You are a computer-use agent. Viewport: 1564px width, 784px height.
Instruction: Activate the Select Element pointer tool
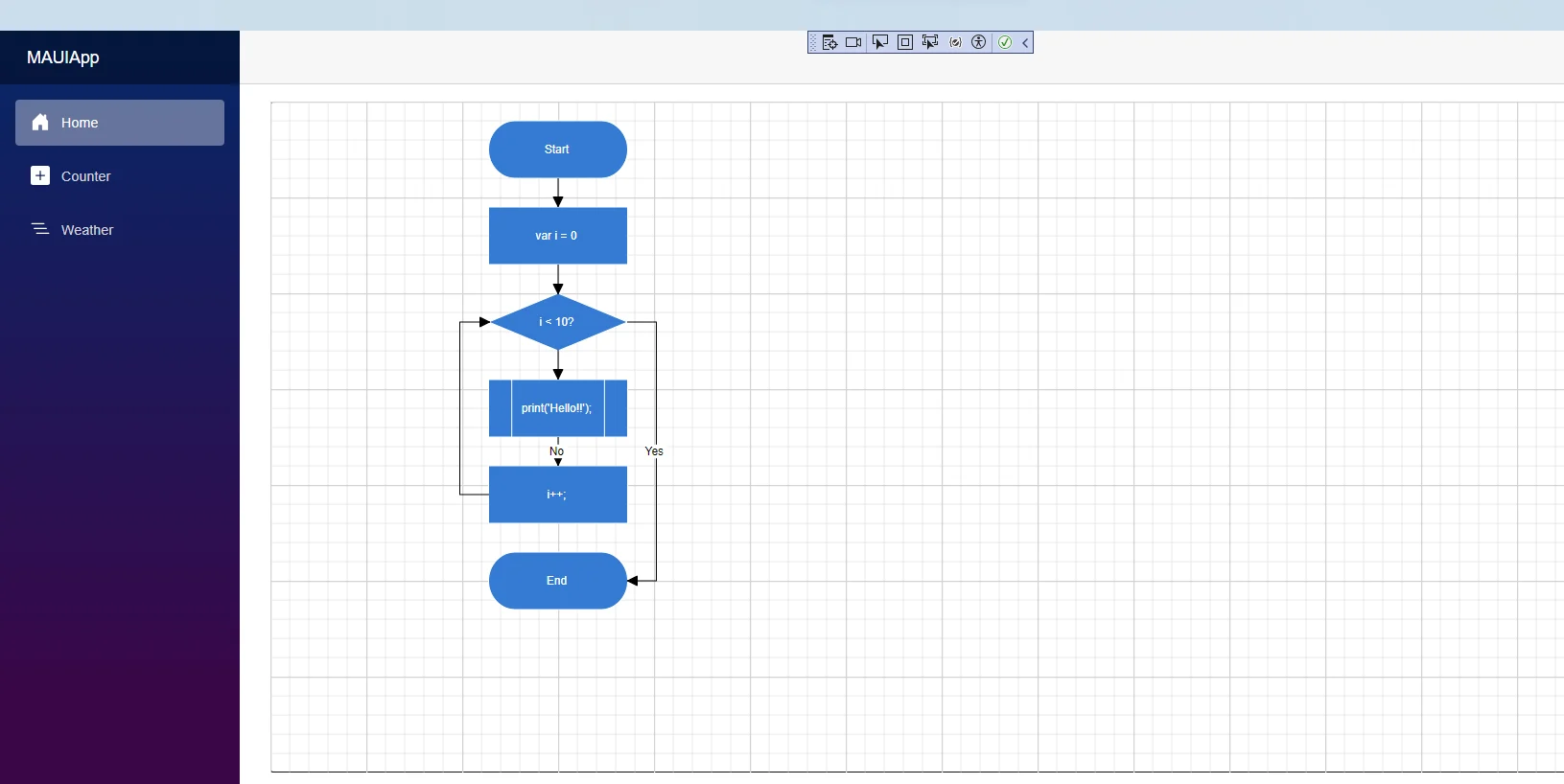tap(879, 42)
